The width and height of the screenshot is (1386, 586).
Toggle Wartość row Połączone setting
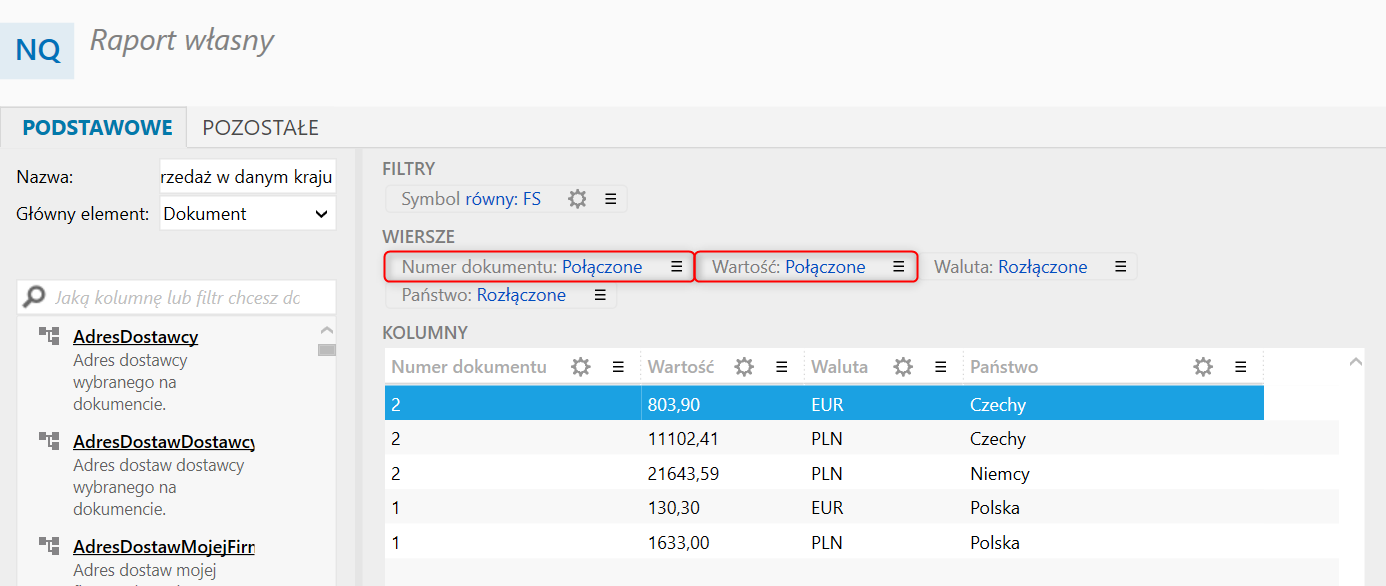tap(825, 267)
